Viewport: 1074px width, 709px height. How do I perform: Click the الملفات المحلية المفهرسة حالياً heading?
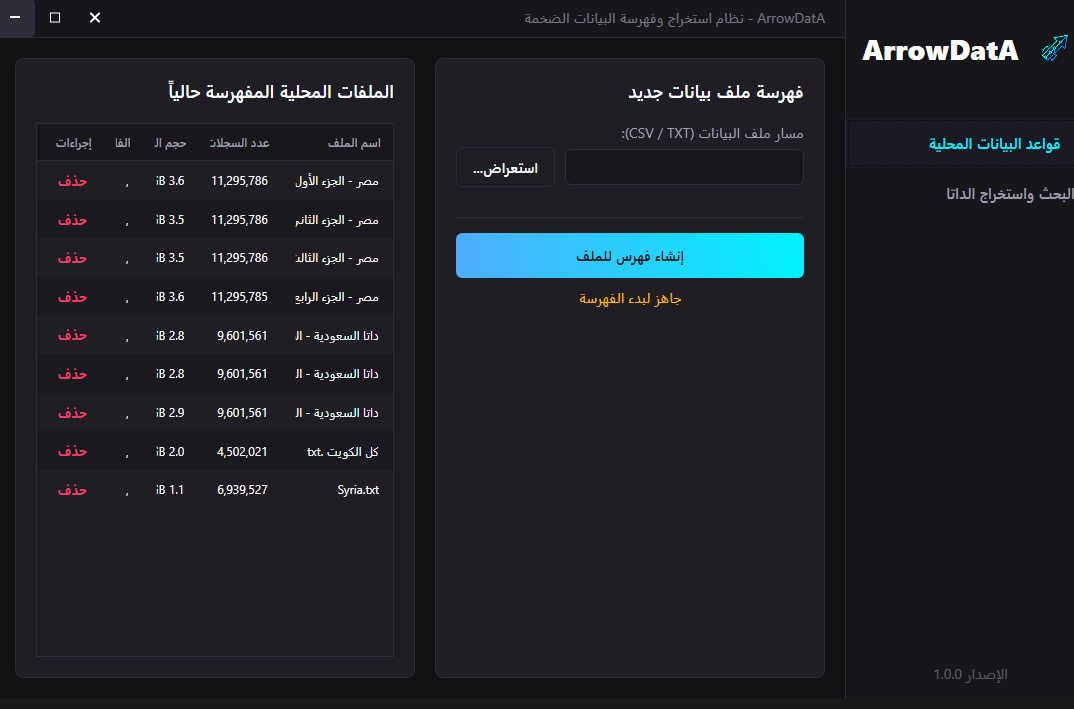point(281,92)
